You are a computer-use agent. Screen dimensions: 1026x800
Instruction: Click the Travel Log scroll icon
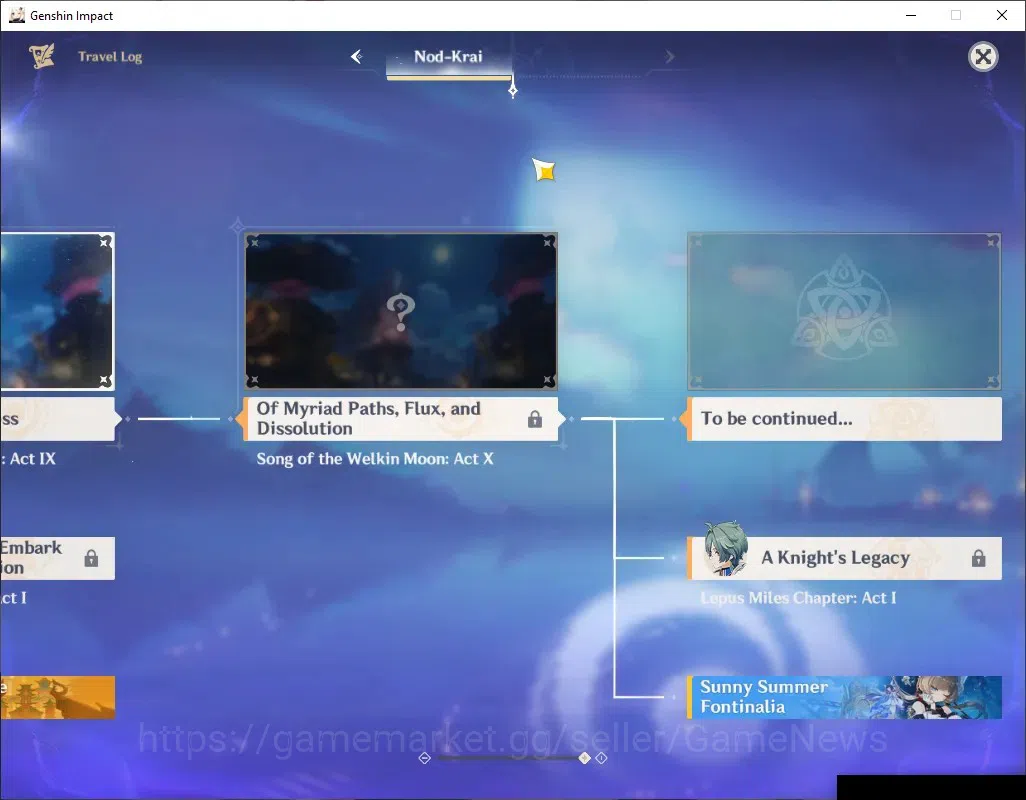click(x=42, y=56)
